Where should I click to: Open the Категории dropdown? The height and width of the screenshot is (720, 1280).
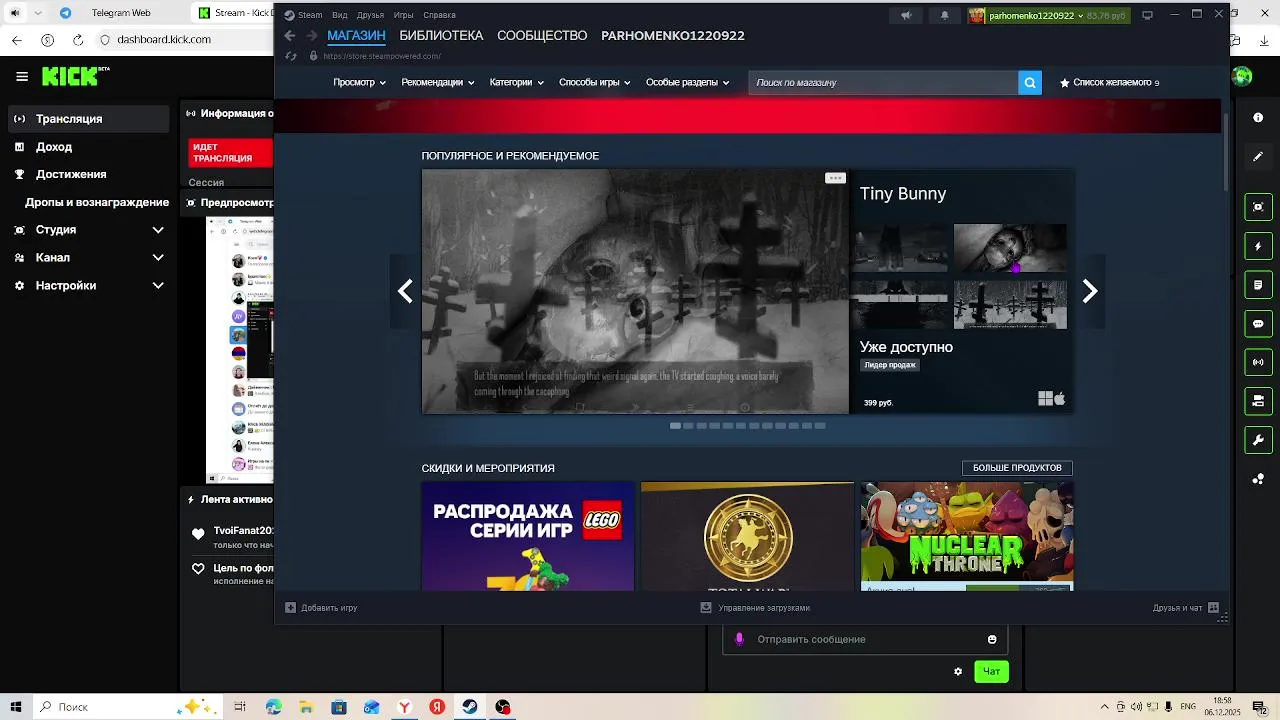[516, 82]
